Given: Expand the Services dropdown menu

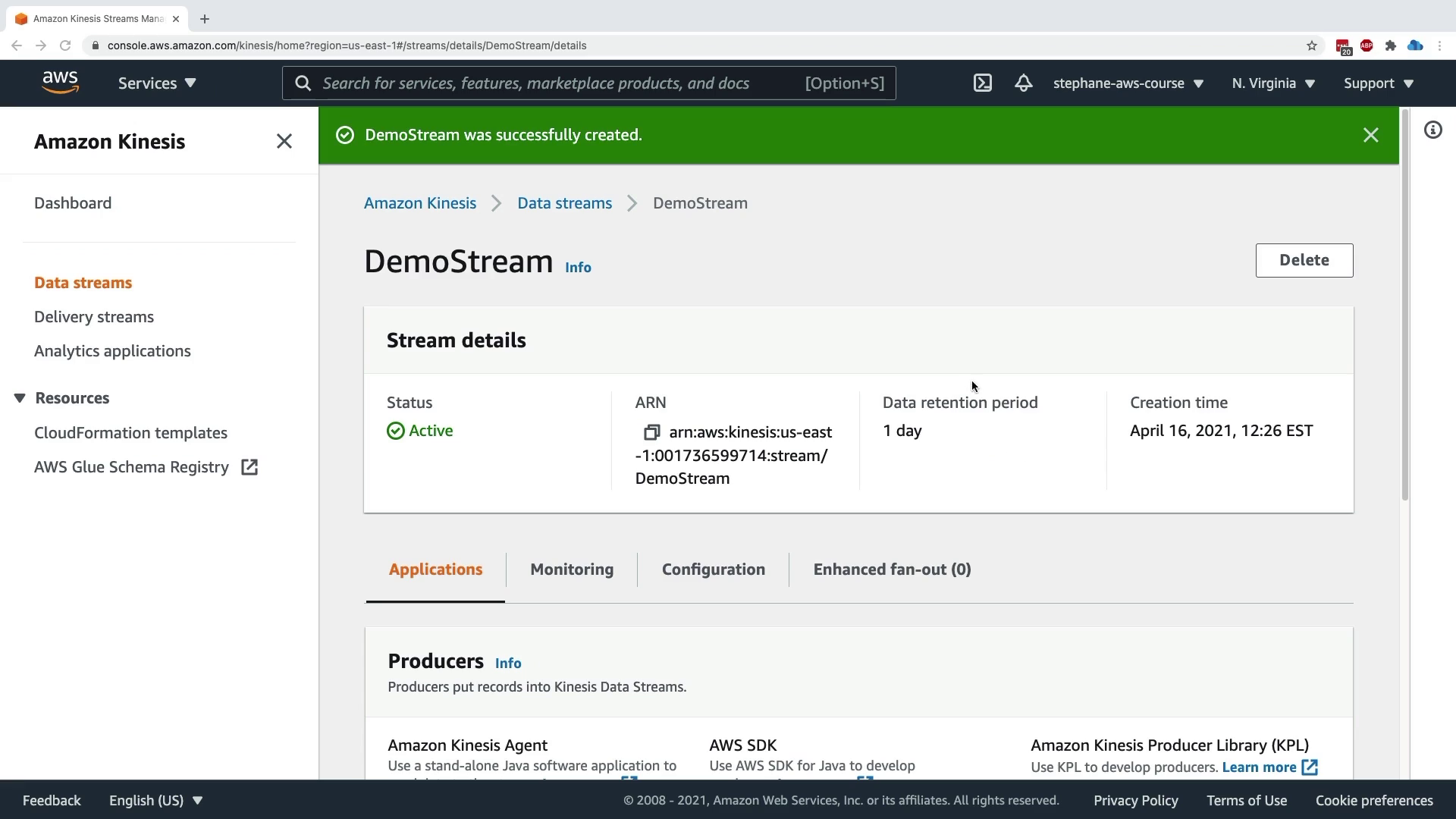Looking at the screenshot, I should click(157, 83).
